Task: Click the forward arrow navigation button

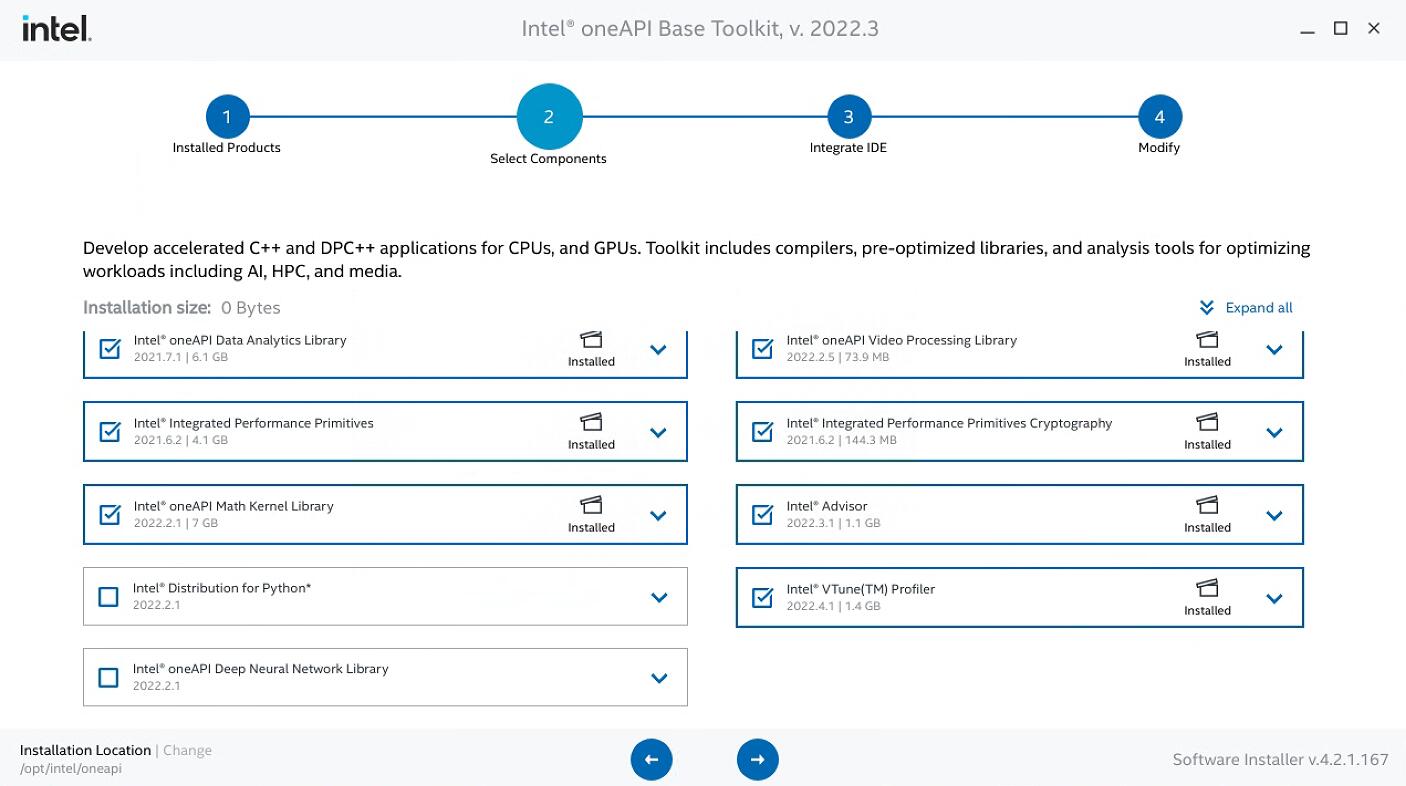Action: coord(757,759)
